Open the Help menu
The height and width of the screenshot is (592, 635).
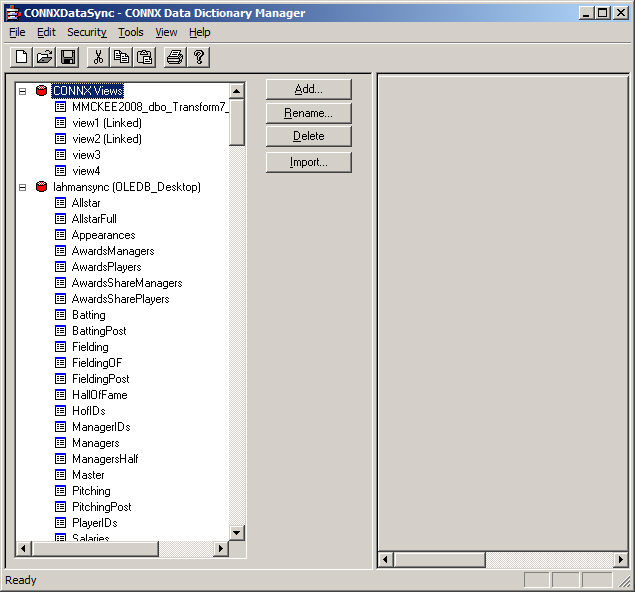click(200, 32)
